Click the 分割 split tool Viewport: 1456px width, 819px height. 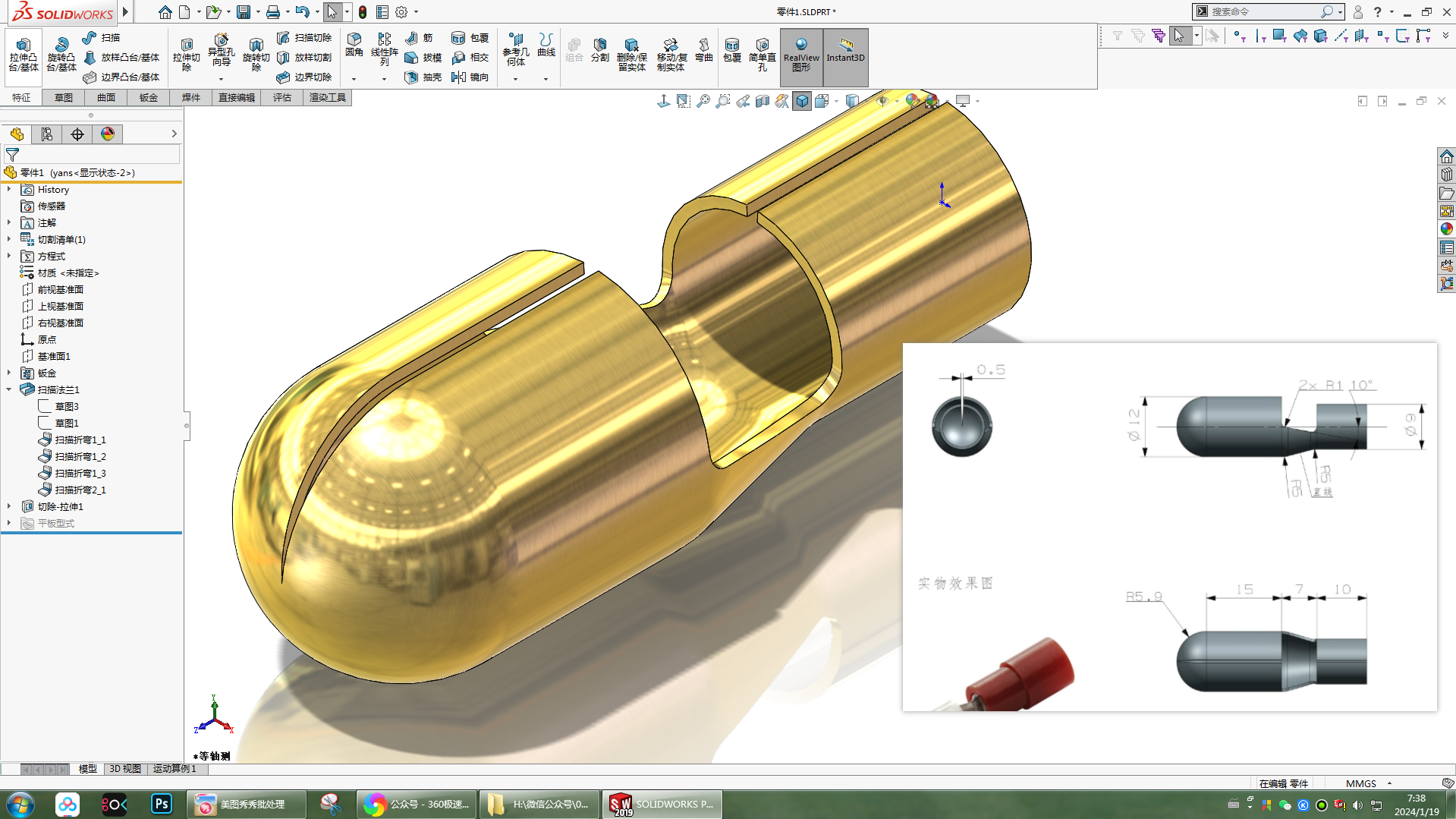(x=600, y=49)
